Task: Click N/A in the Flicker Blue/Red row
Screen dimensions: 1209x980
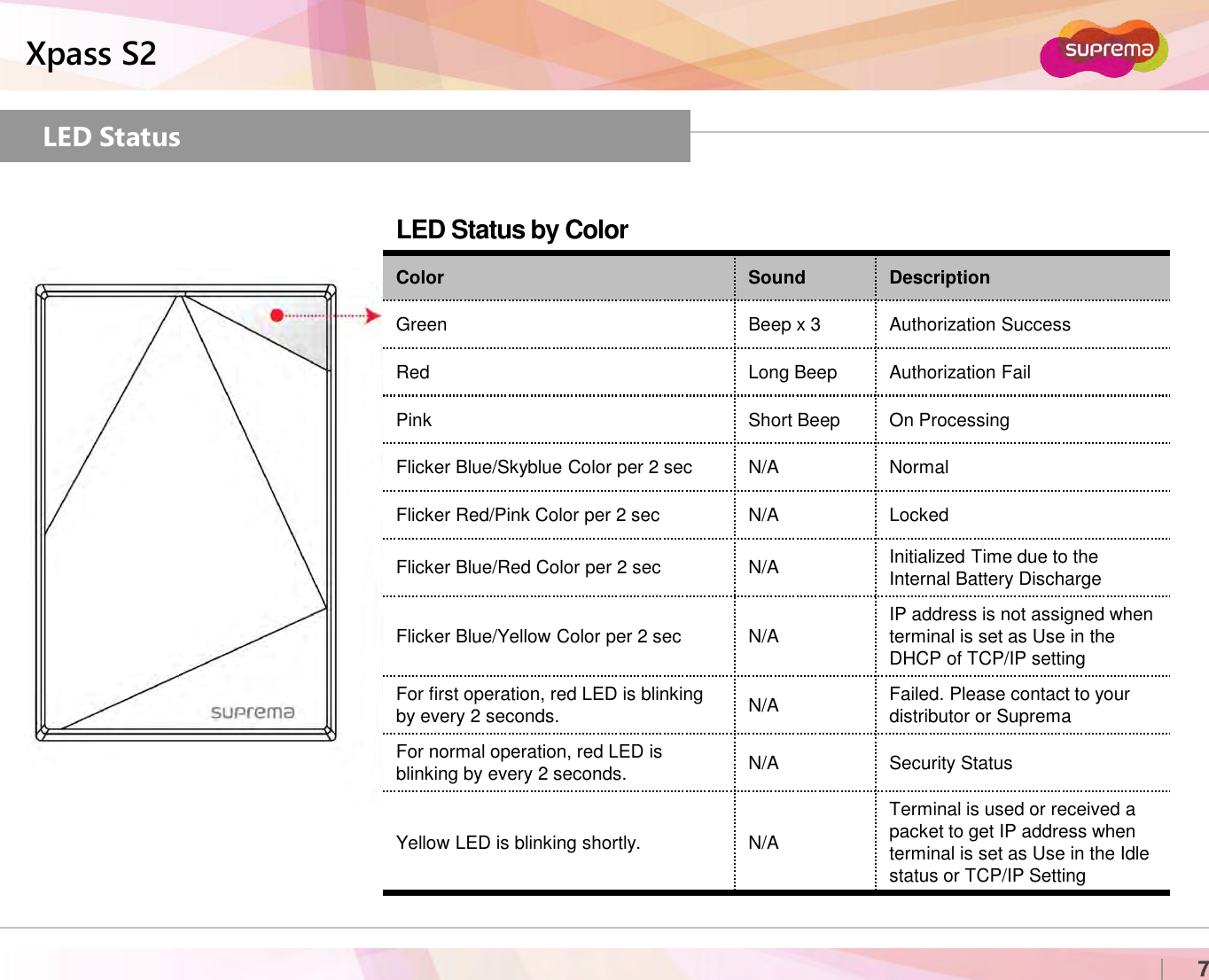Action: point(763,567)
